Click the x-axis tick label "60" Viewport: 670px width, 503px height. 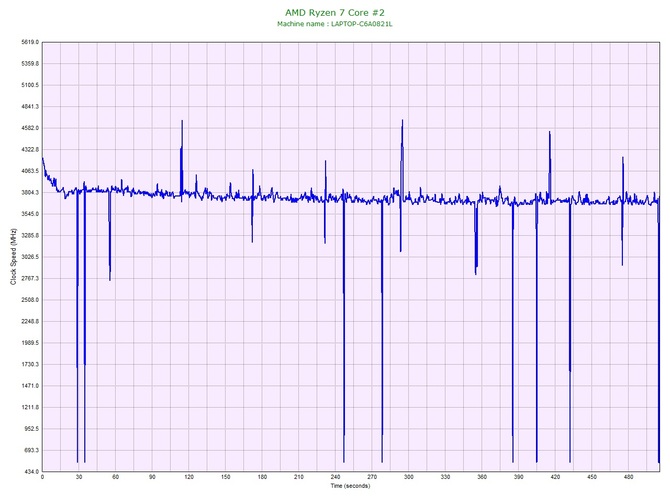tap(116, 477)
